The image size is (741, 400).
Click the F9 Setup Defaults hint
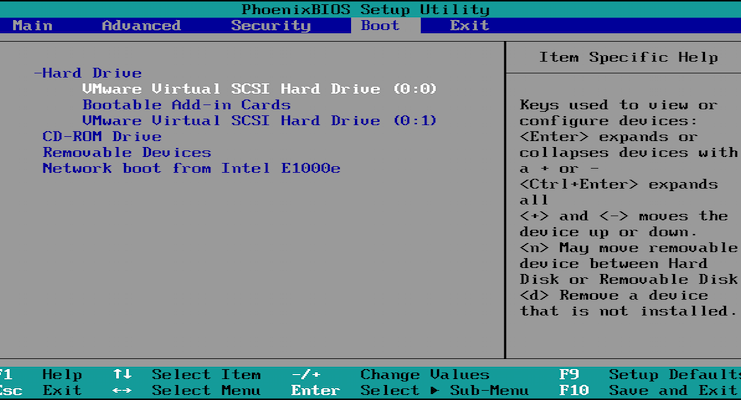[x=650, y=374]
